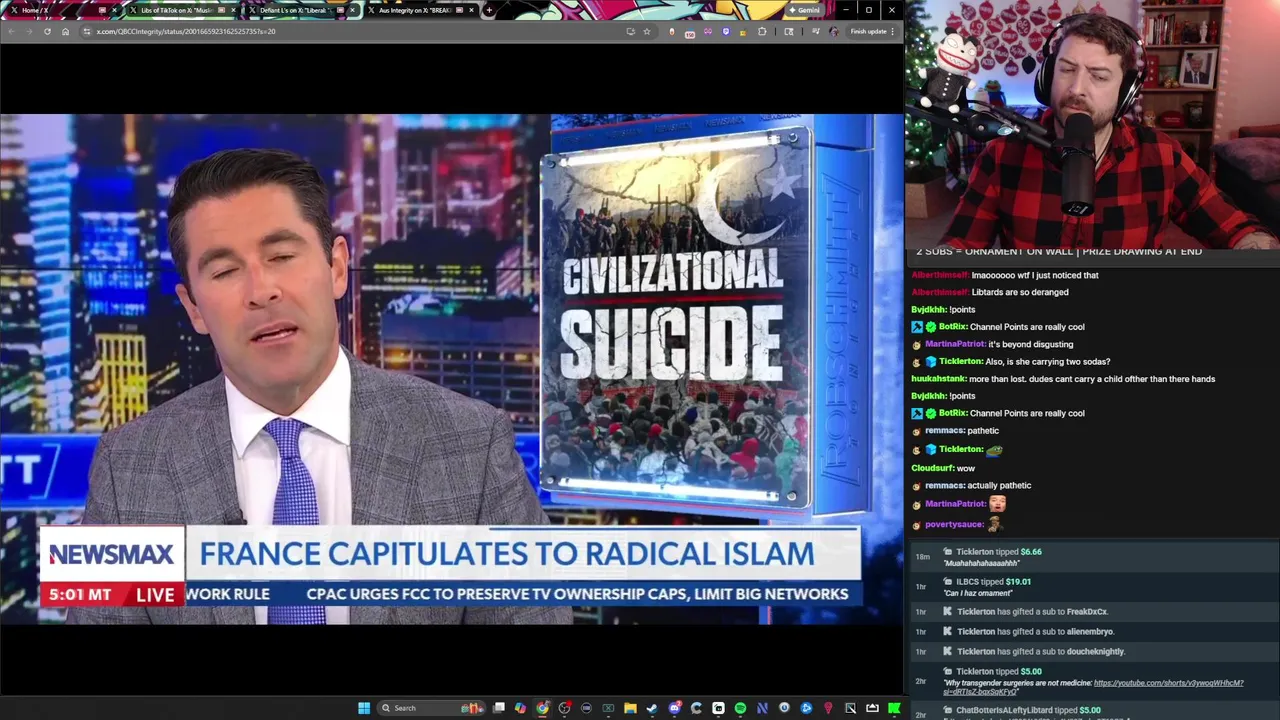Open Steam from the taskbar
1280x720 pixels.
pyautogui.click(x=652, y=708)
